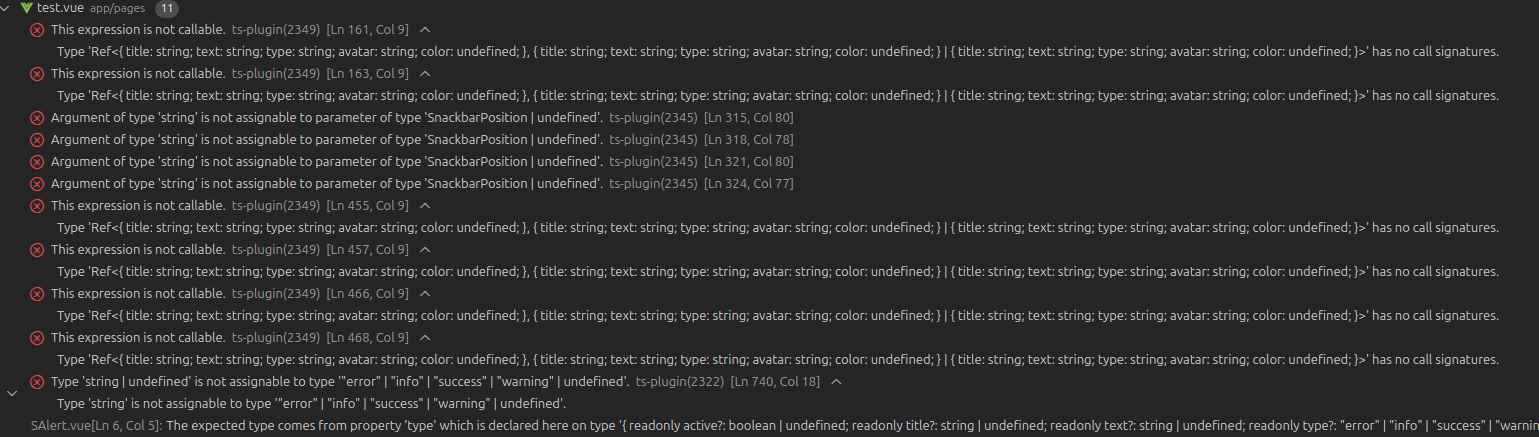Collapse details of Ln 161 error
This screenshot has width=1539, height=437.
point(426,30)
